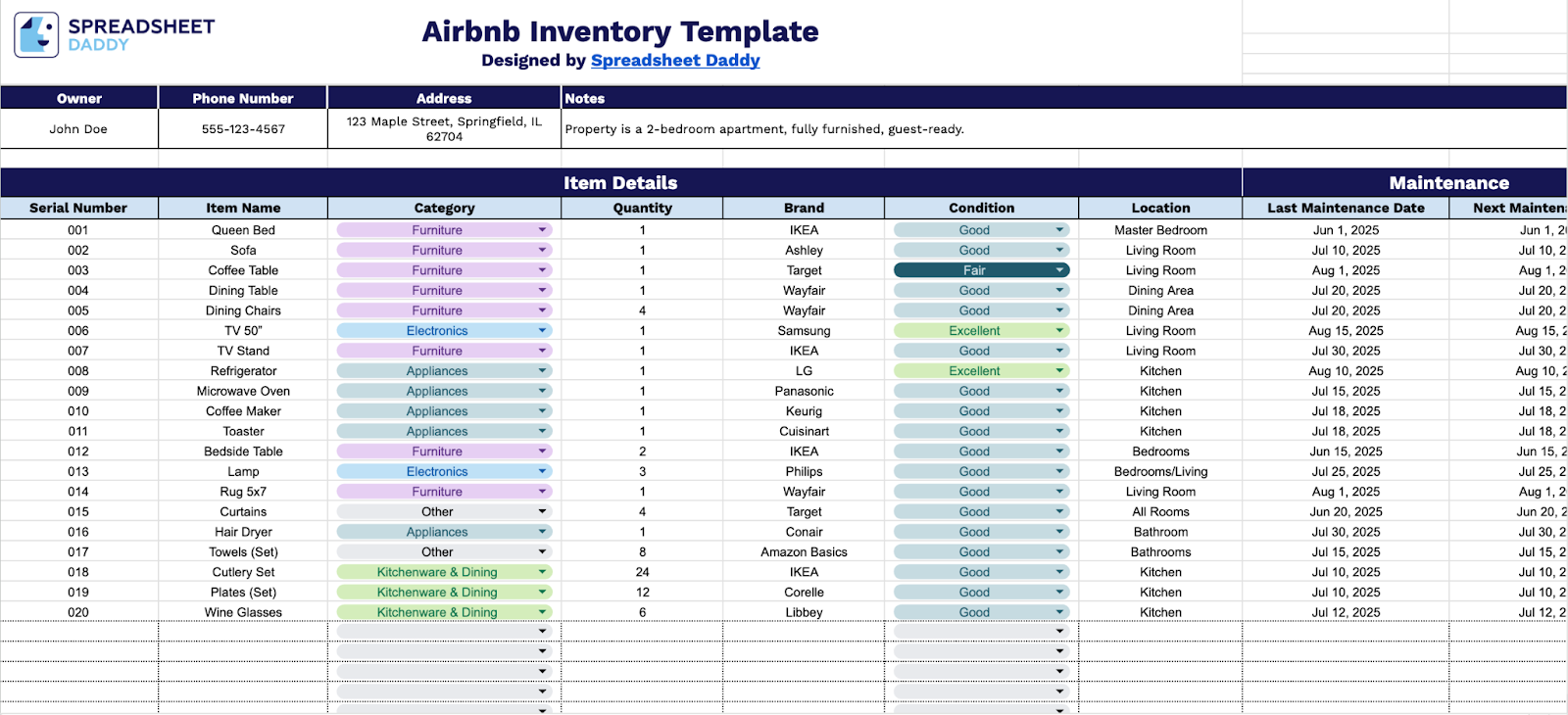
Task: Click the address cell 123 Maple Street
Action: 444,129
